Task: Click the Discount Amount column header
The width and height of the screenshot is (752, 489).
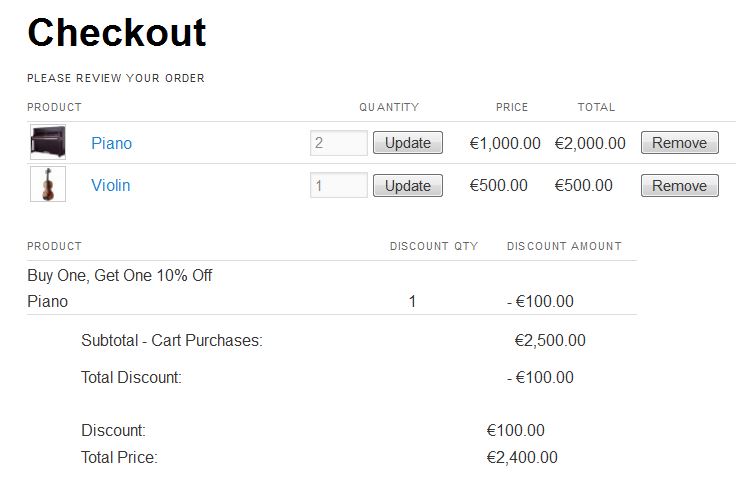Action: coord(564,246)
